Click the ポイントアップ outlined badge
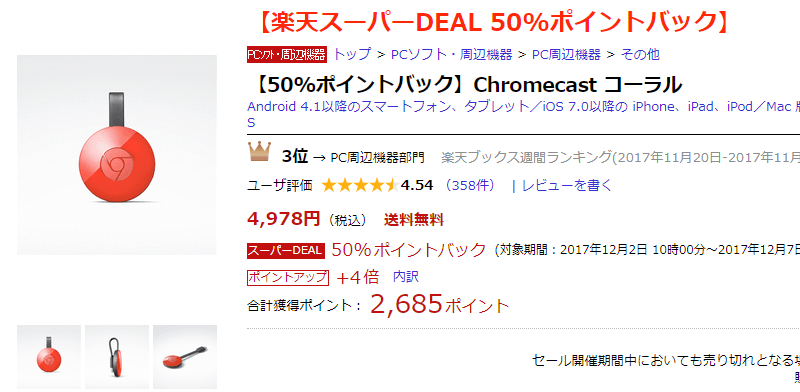This screenshot has width=800, height=392. click(288, 277)
